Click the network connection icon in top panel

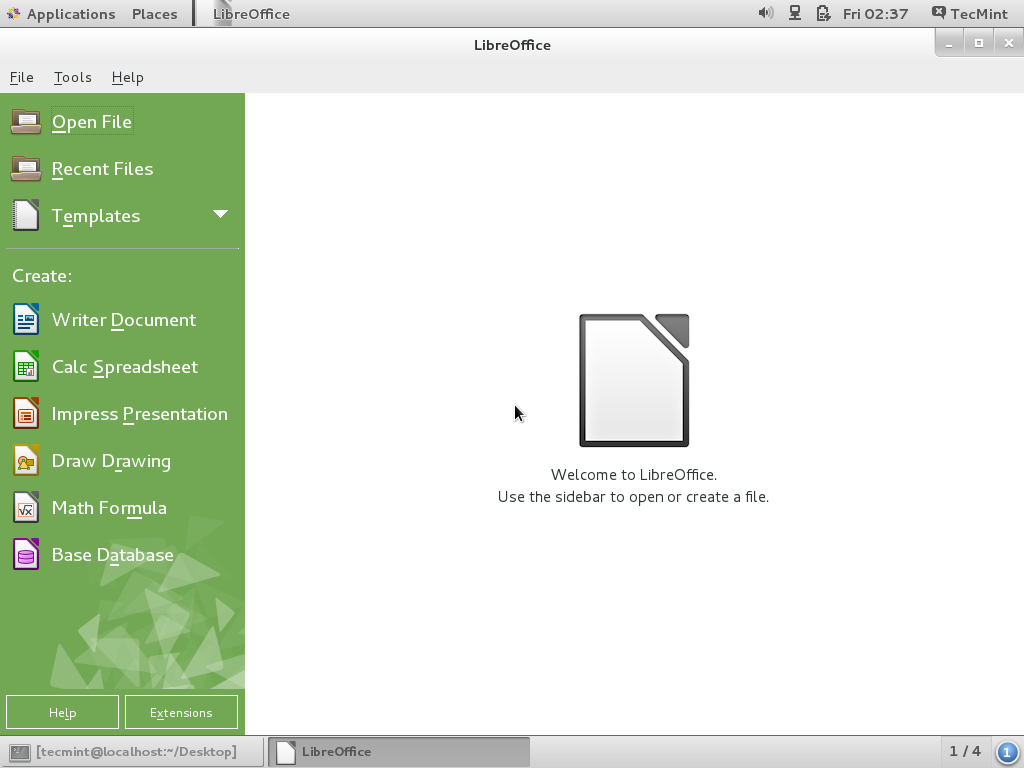tap(795, 13)
